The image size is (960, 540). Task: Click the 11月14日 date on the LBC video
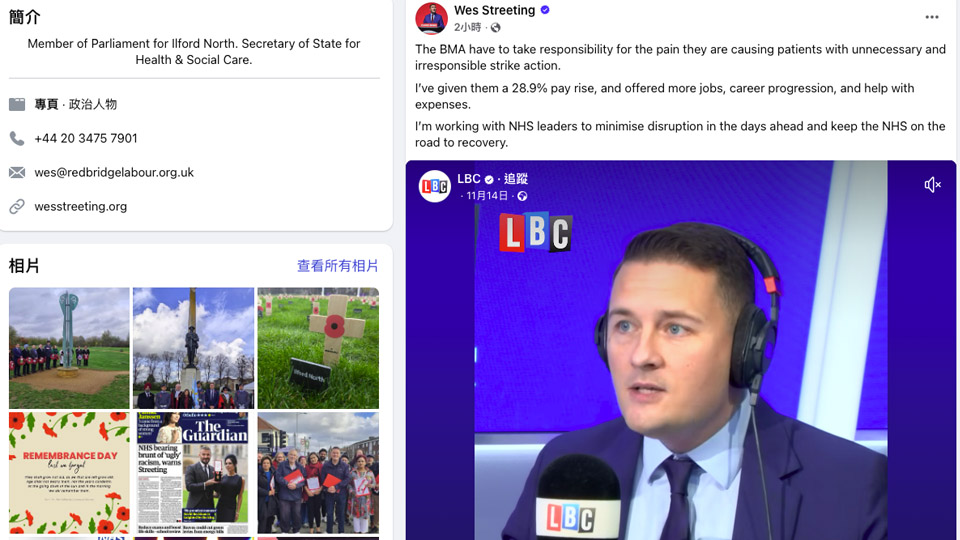click(487, 196)
